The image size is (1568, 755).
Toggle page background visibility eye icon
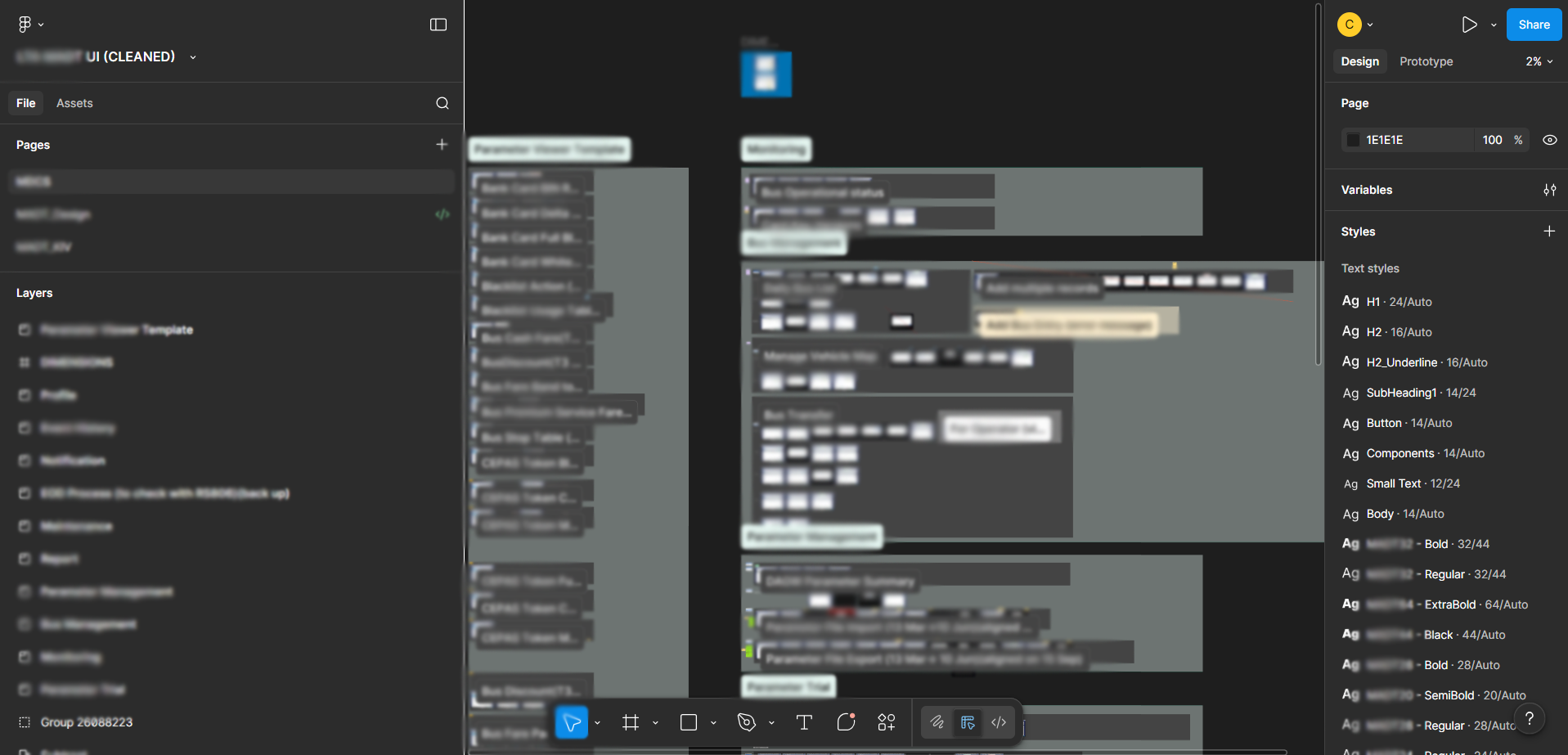coord(1549,140)
